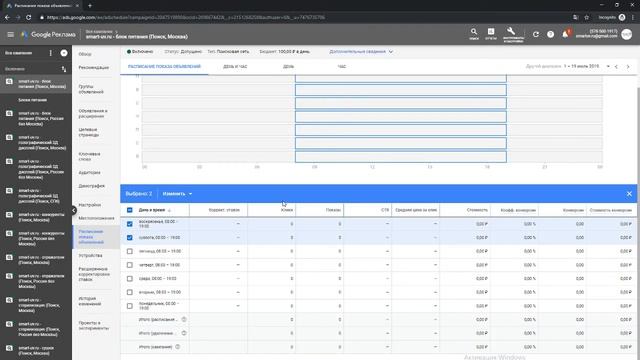This screenshot has width=640, height=360.
Task: Sort by День и время column
Action: (x=152, y=210)
